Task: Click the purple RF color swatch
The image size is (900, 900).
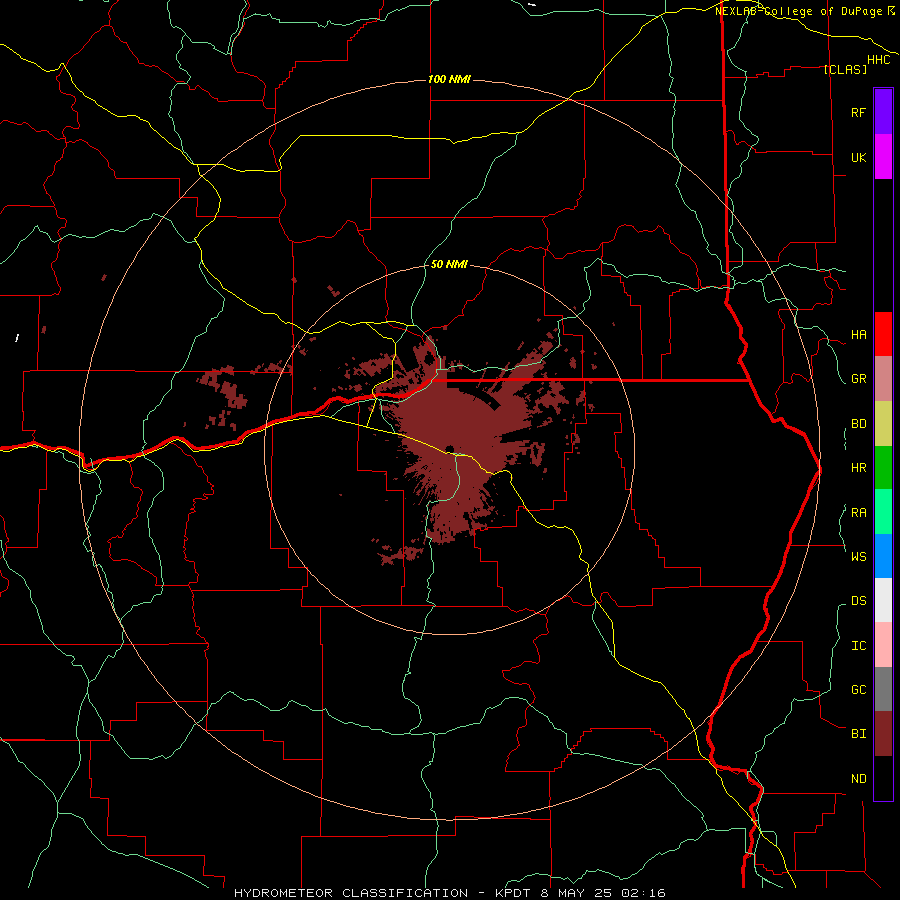Action: (x=883, y=112)
